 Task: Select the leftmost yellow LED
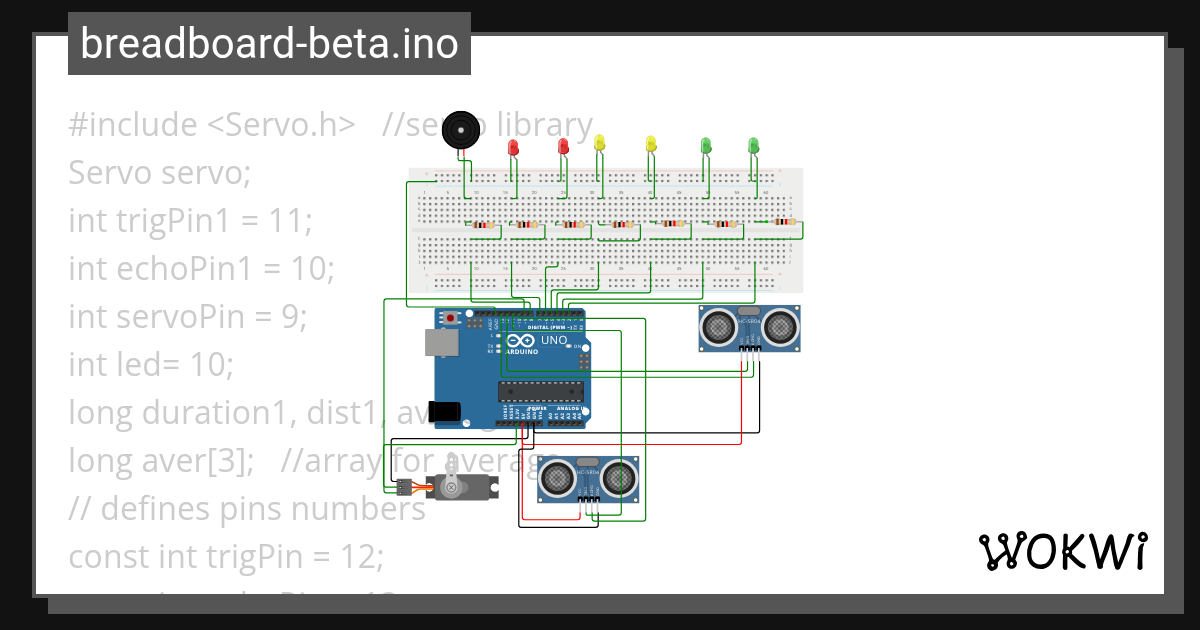pyautogui.click(x=601, y=140)
